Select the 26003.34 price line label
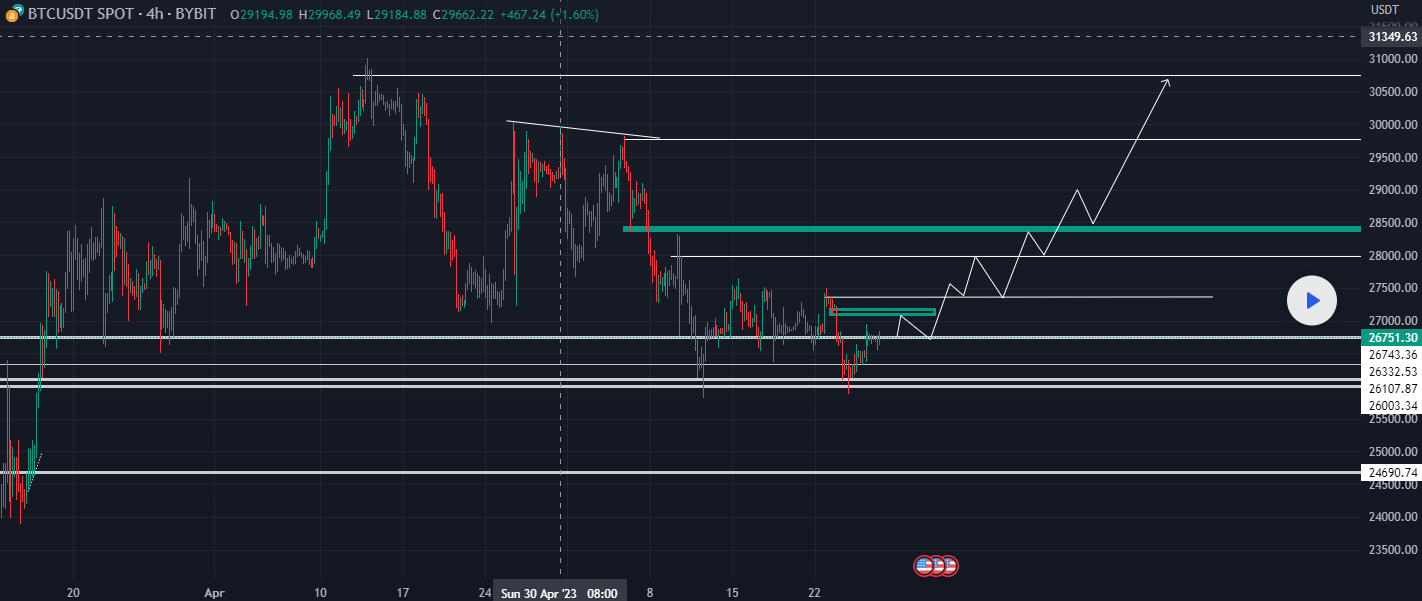The height and width of the screenshot is (601, 1422). [x=1392, y=406]
